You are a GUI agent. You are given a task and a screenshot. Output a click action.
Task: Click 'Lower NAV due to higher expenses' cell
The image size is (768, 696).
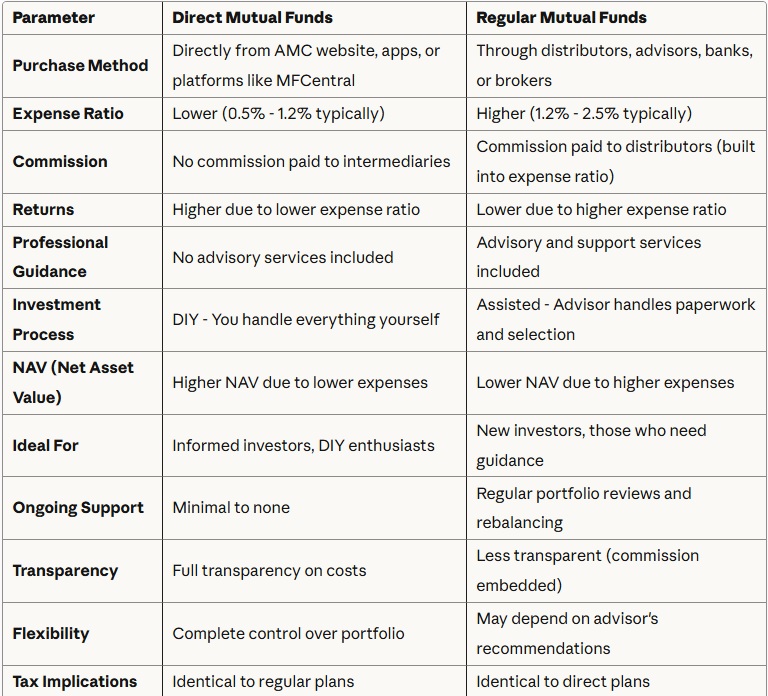(x=605, y=382)
